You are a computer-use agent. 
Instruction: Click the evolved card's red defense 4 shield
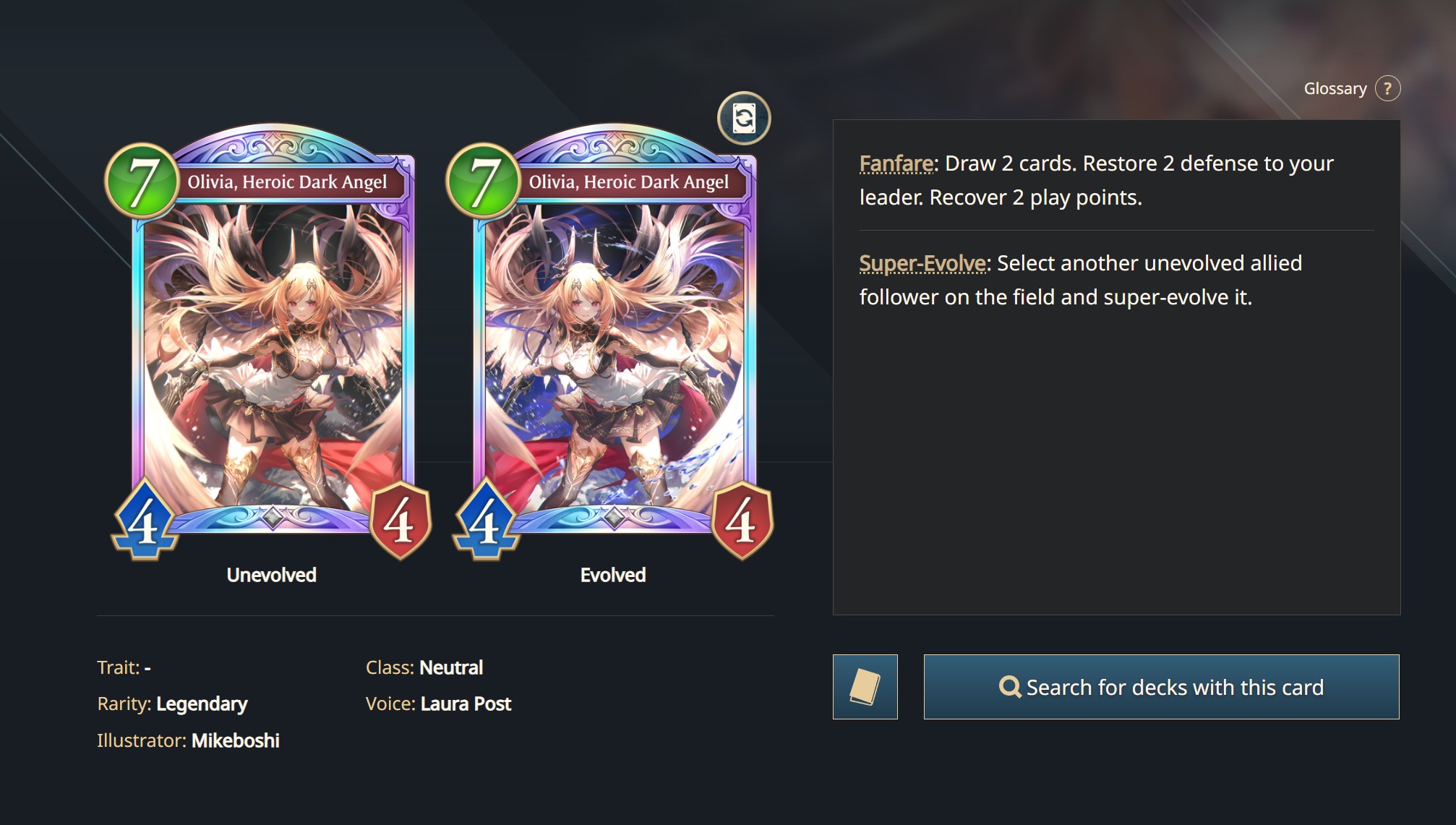742,521
